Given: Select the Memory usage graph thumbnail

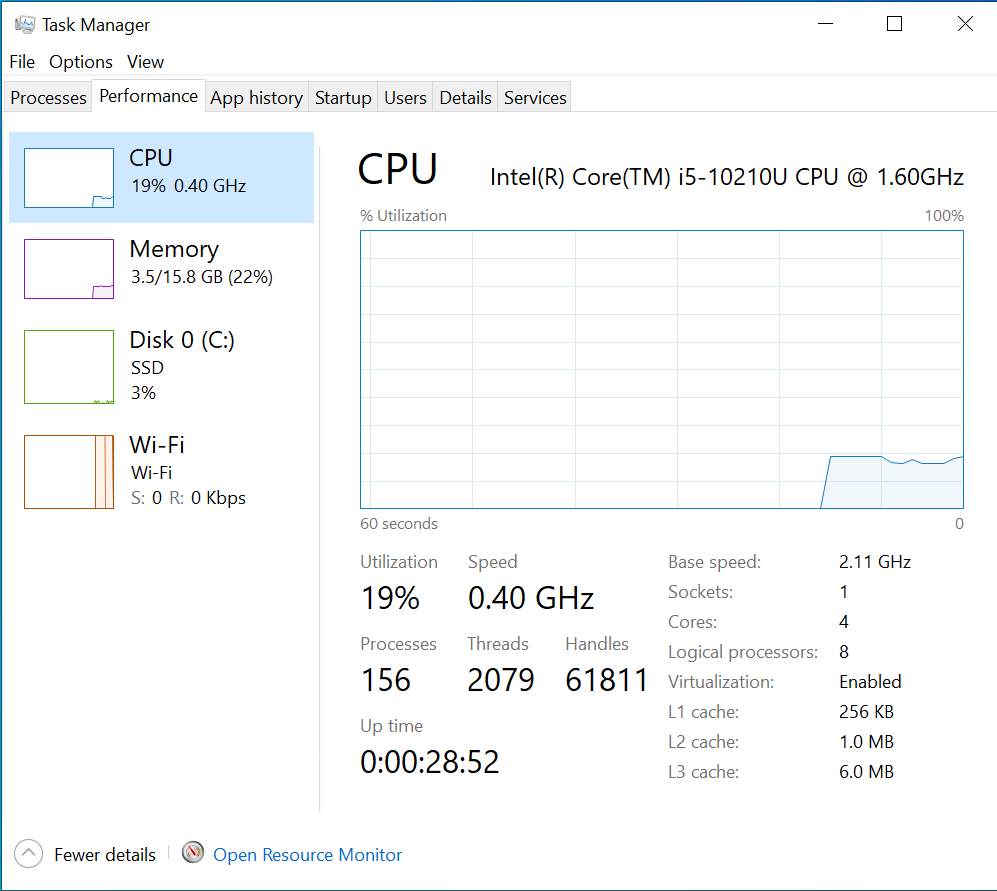Looking at the screenshot, I should coord(68,269).
